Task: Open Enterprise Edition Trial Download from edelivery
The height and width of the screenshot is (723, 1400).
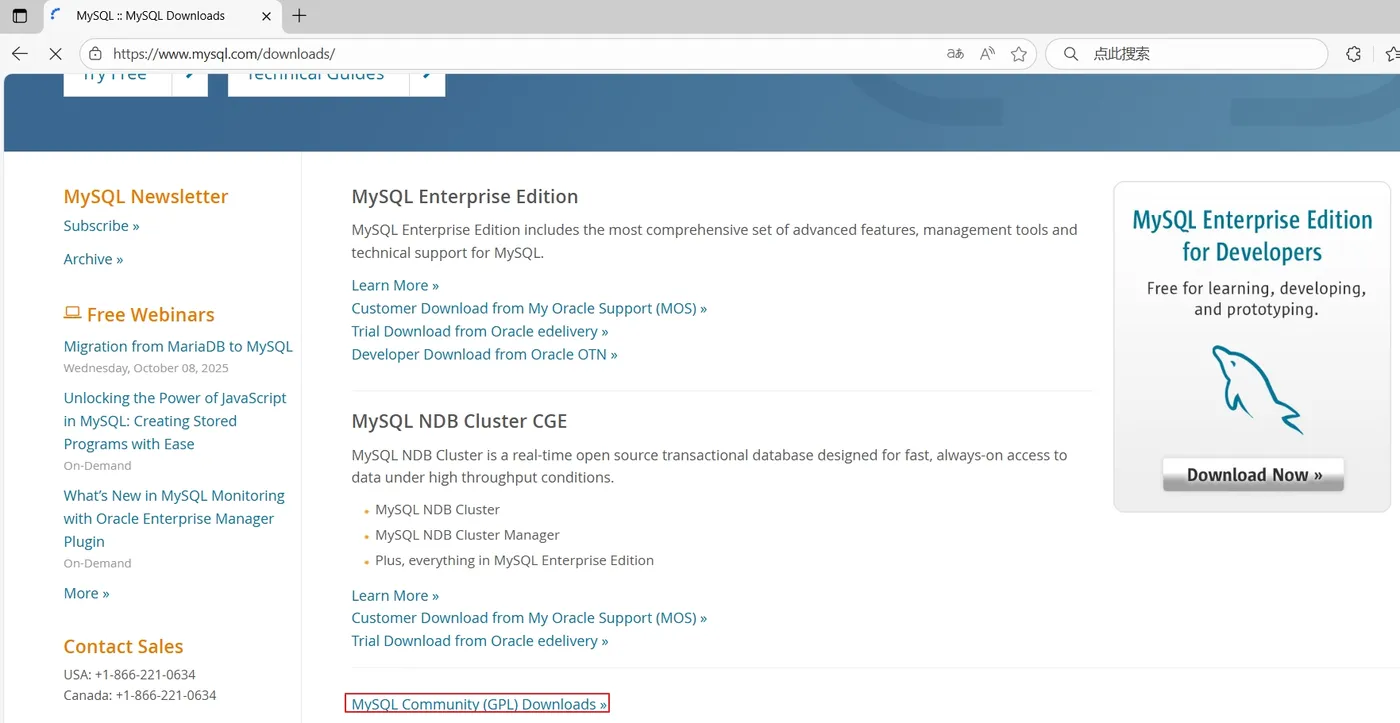Action: pos(480,331)
